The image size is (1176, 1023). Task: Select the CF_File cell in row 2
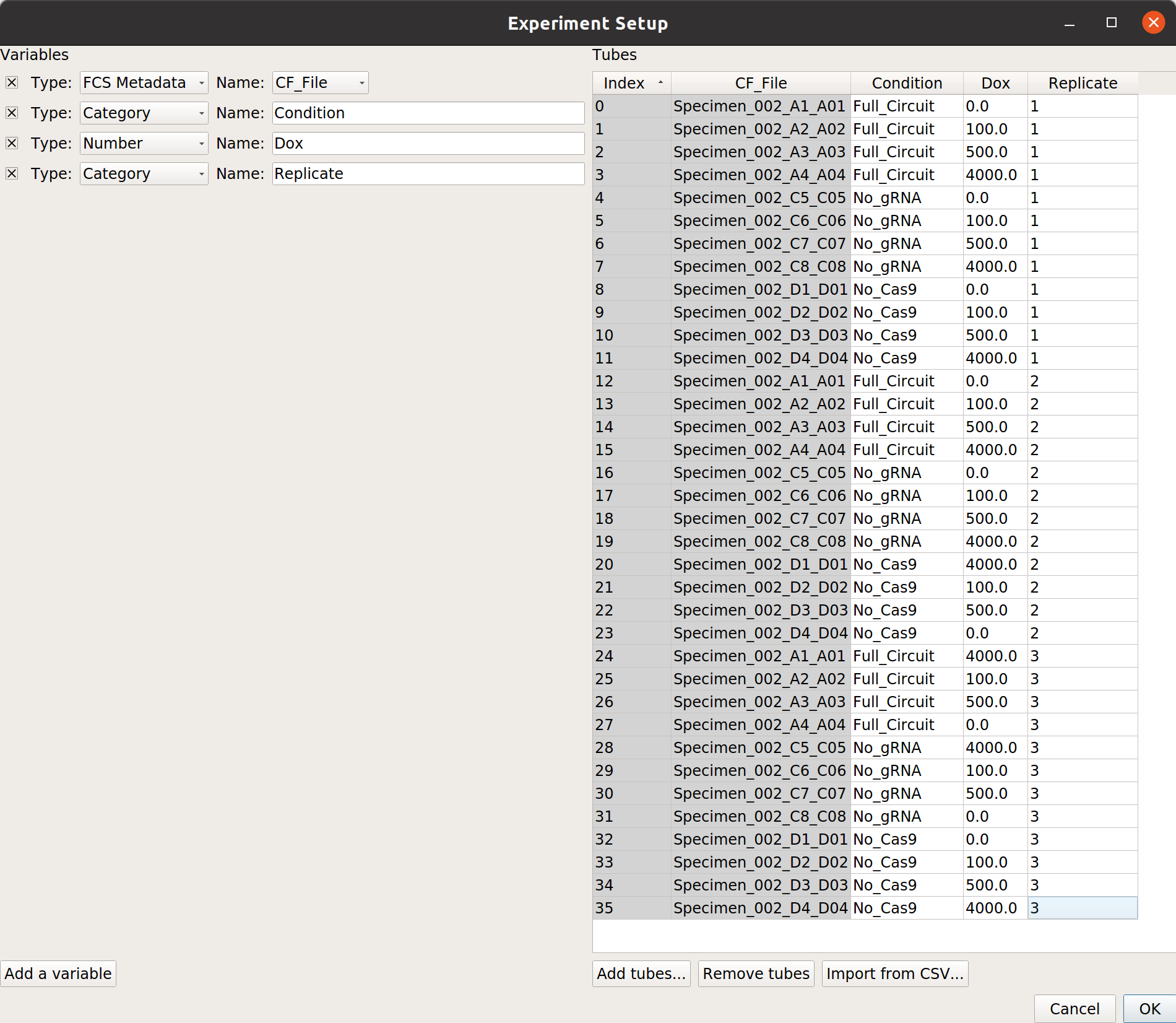click(x=761, y=152)
